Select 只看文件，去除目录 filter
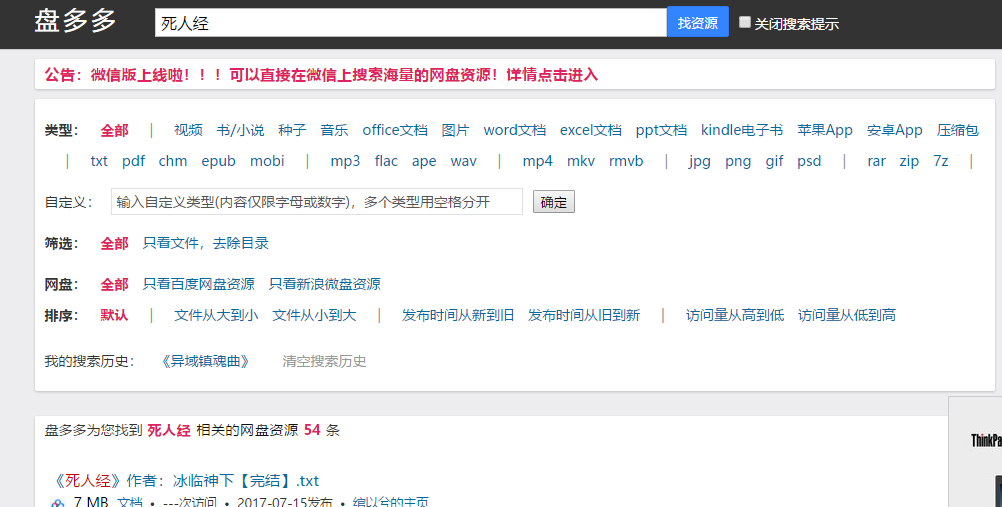The width and height of the screenshot is (1002, 507). (x=206, y=244)
